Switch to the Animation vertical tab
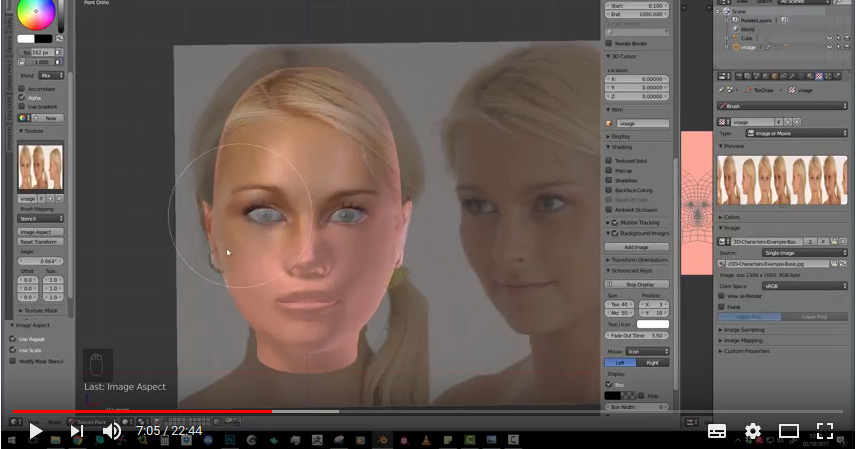Image resolution: width=856 pixels, height=449 pixels. (9, 138)
